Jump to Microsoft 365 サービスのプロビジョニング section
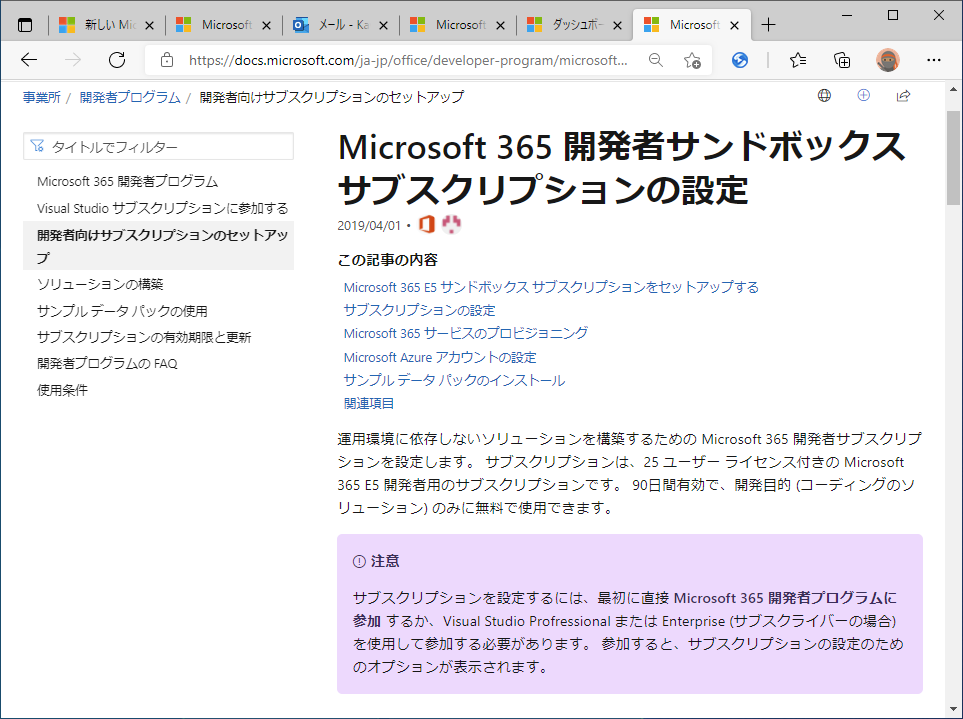Viewport: 963px width, 719px height. pos(466,333)
